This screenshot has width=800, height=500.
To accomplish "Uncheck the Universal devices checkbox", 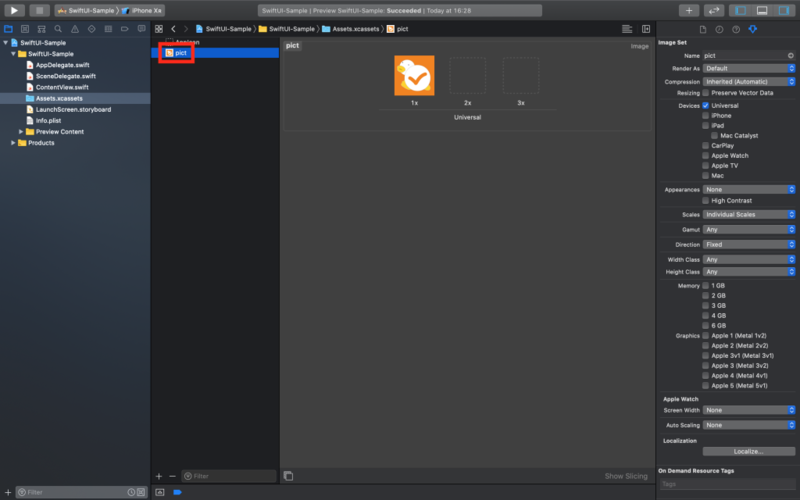I will click(706, 106).
